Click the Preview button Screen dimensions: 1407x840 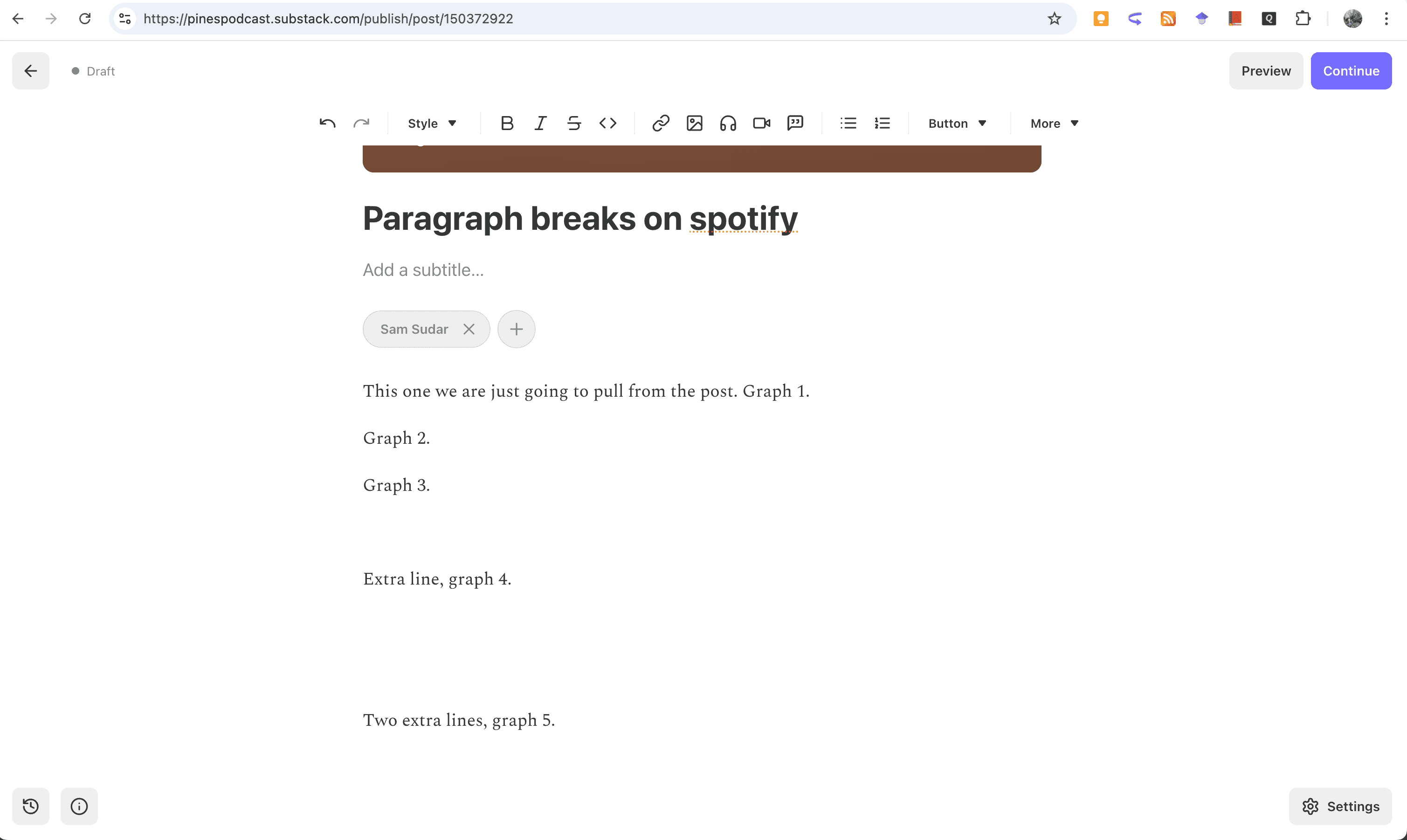1266,71
